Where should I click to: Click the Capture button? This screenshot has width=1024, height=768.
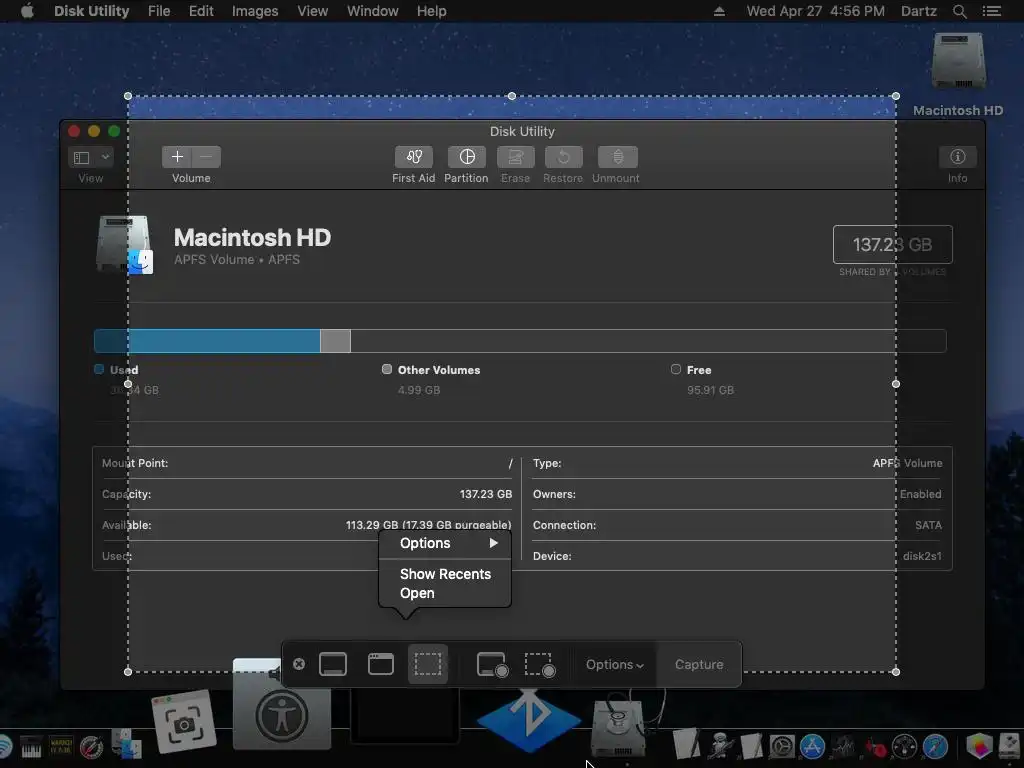coord(699,664)
